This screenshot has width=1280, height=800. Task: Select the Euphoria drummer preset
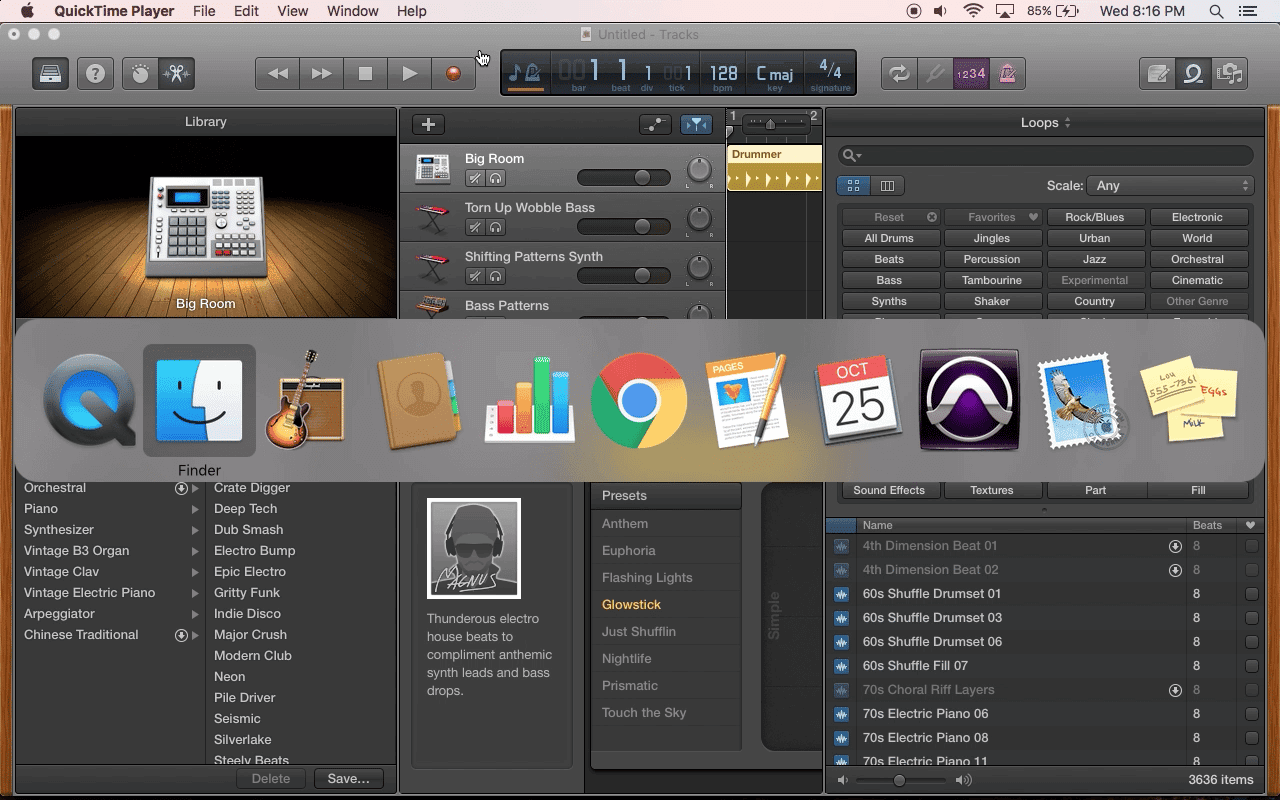[629, 551]
